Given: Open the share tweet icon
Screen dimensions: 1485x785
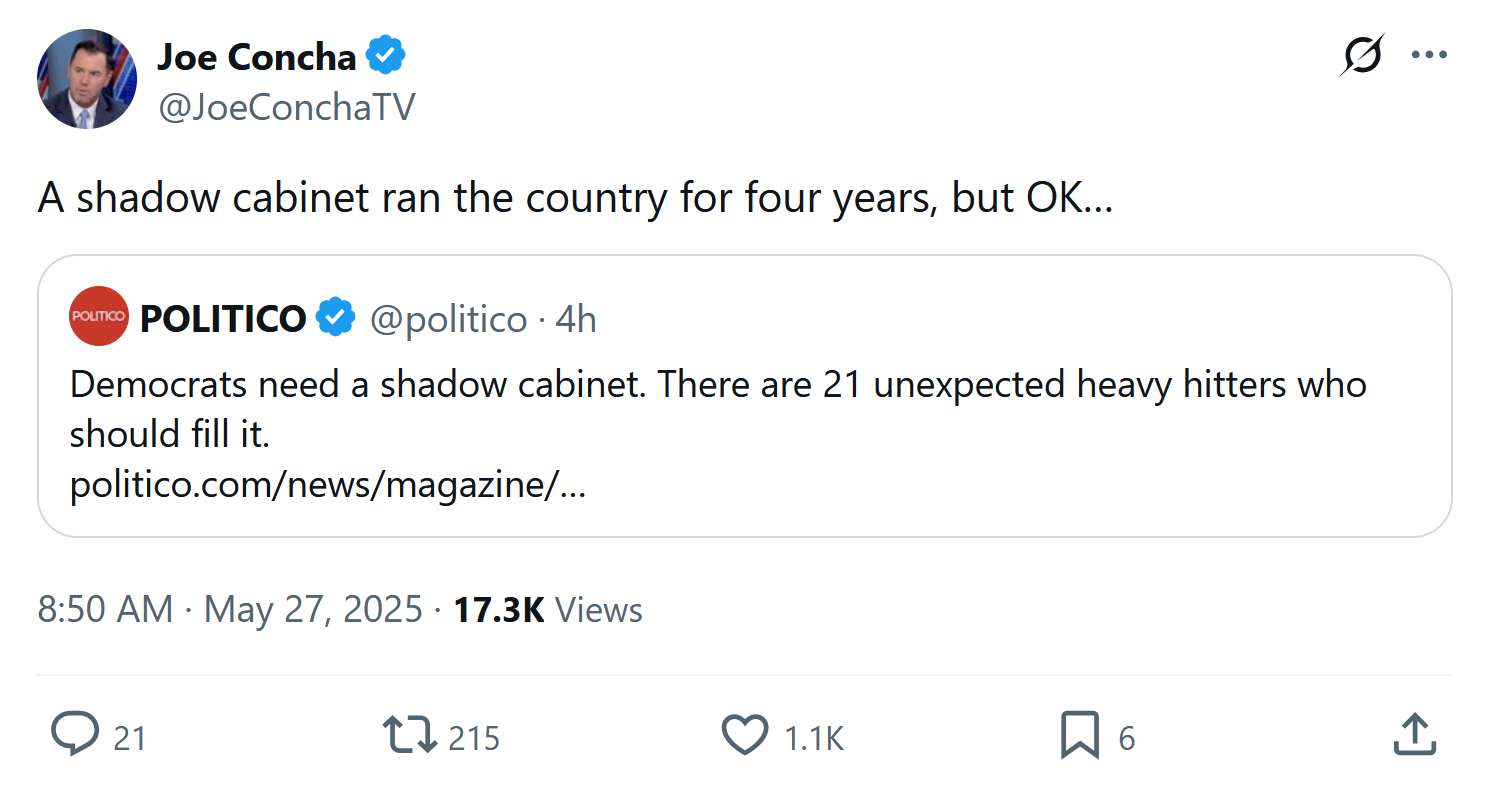Looking at the screenshot, I should (1414, 735).
